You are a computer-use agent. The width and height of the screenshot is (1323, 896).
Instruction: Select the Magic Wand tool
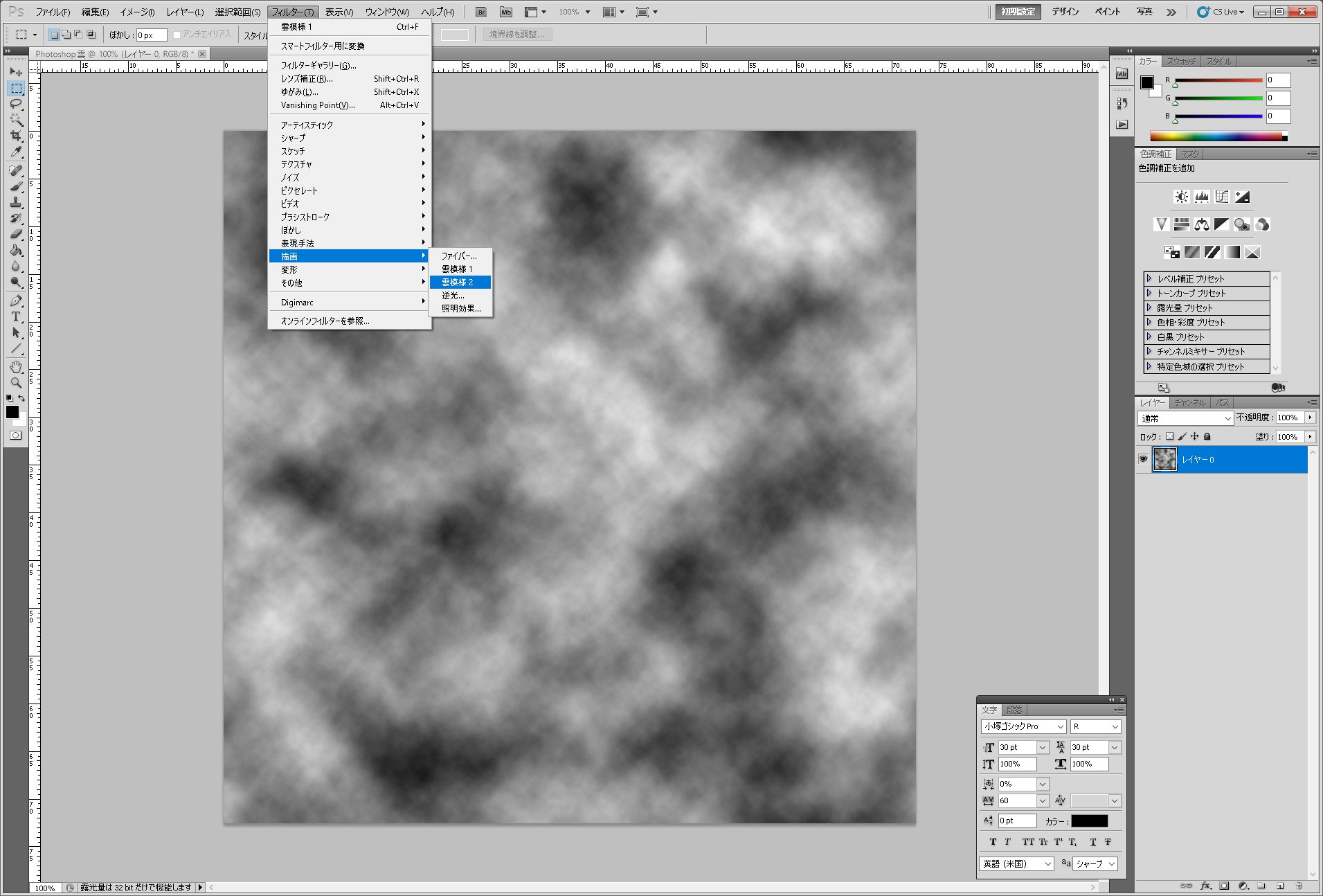(16, 120)
